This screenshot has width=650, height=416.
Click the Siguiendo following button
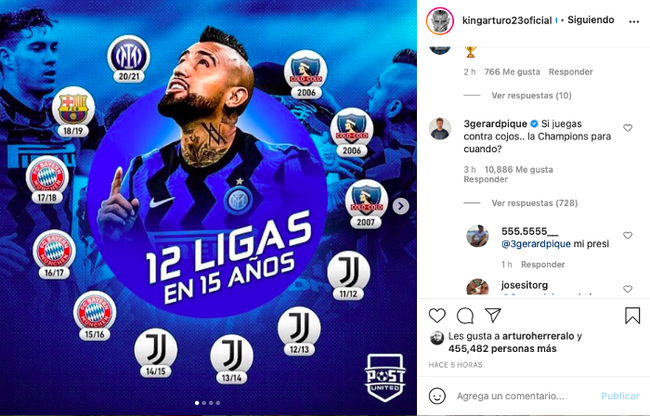click(x=591, y=20)
